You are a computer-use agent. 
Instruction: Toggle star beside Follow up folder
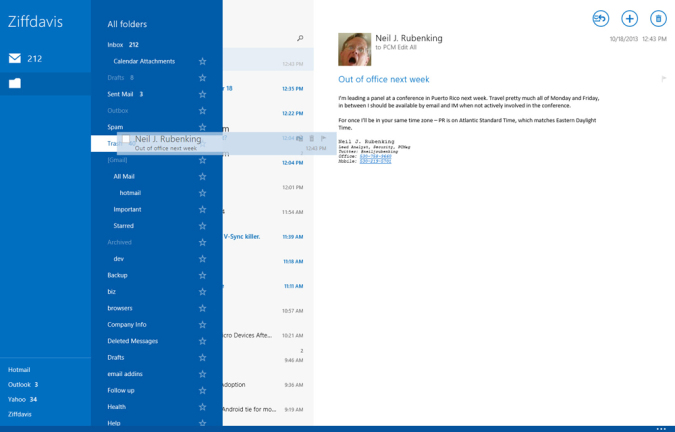202,391
